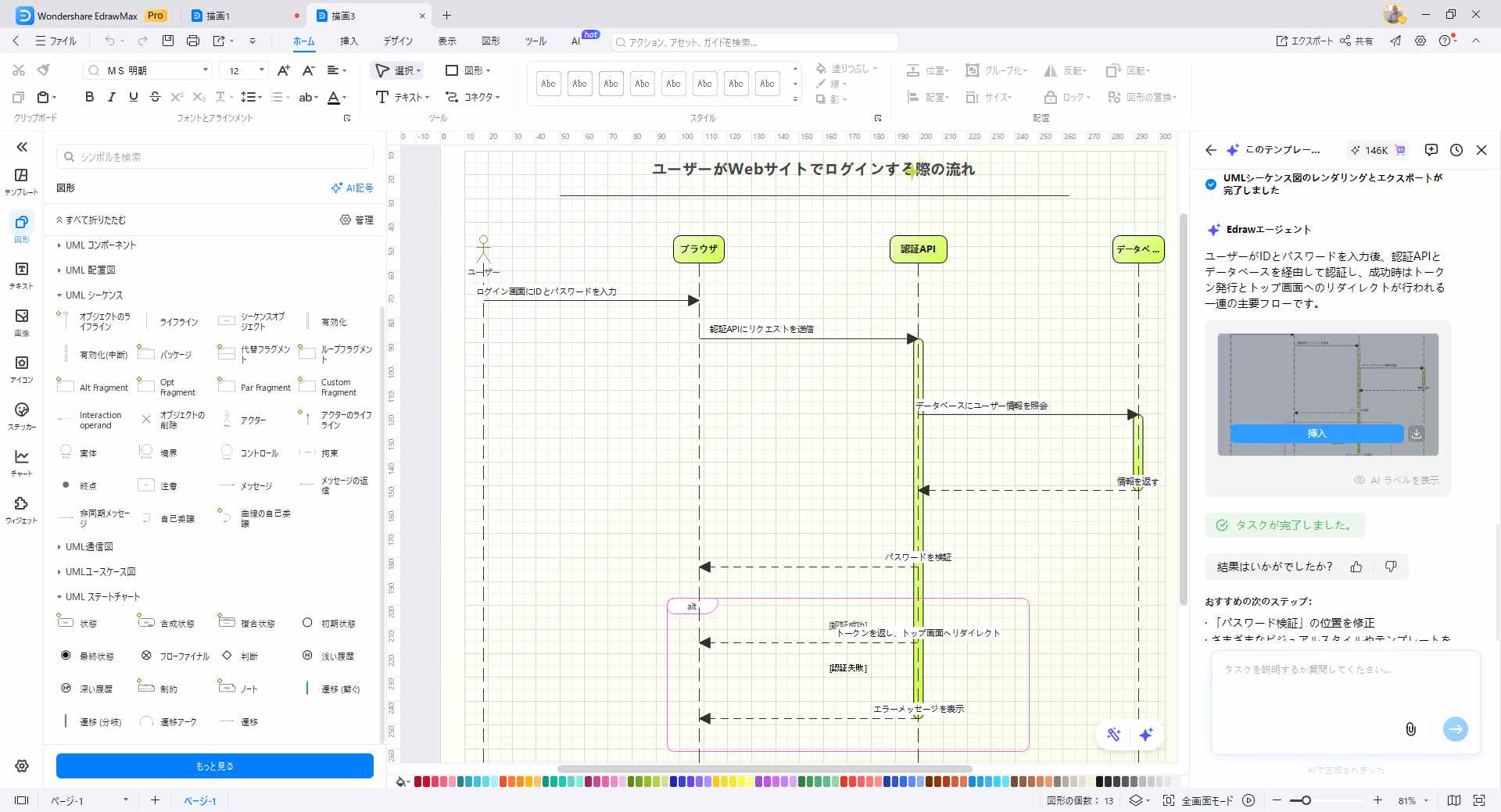The height and width of the screenshot is (812, 1501).
Task: Click the symbol search field
Action: click(215, 157)
